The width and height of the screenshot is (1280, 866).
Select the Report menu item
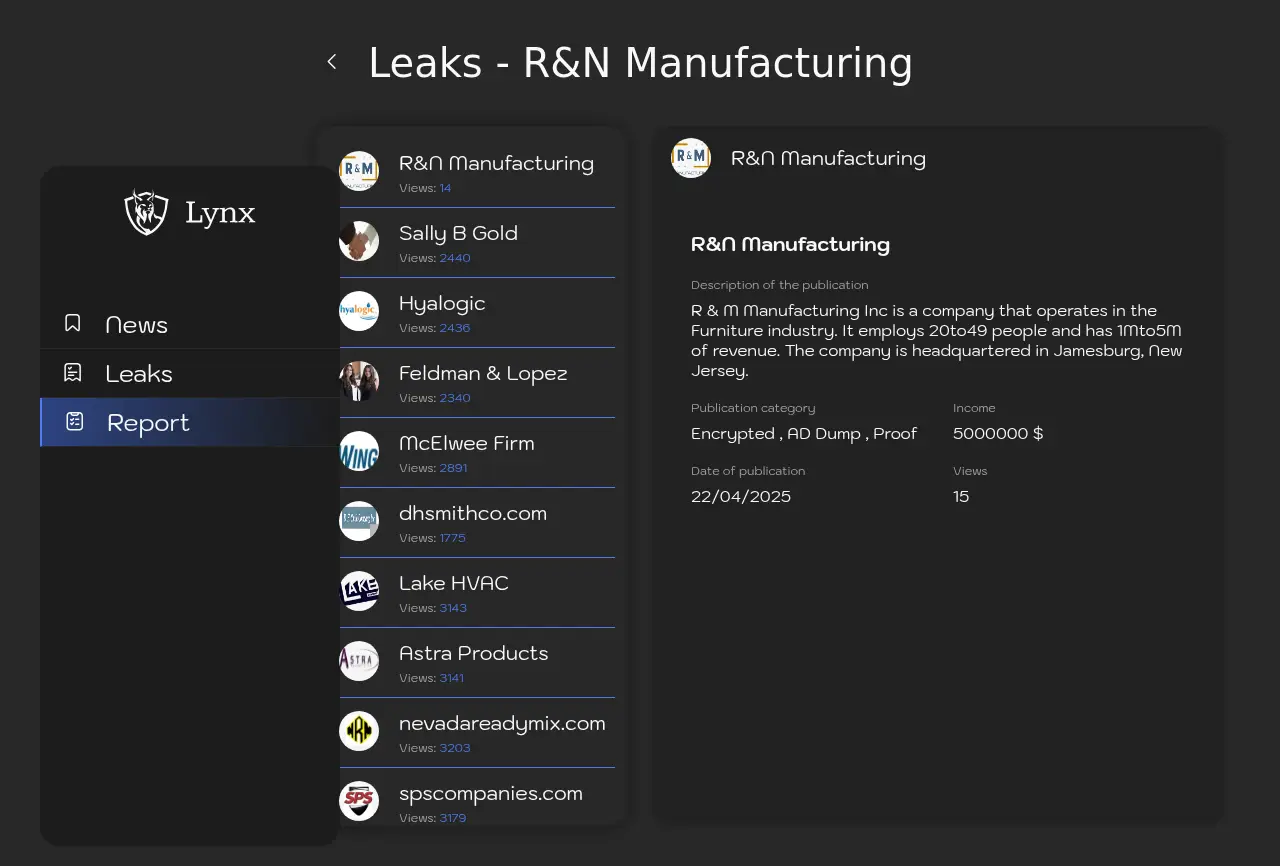(148, 423)
